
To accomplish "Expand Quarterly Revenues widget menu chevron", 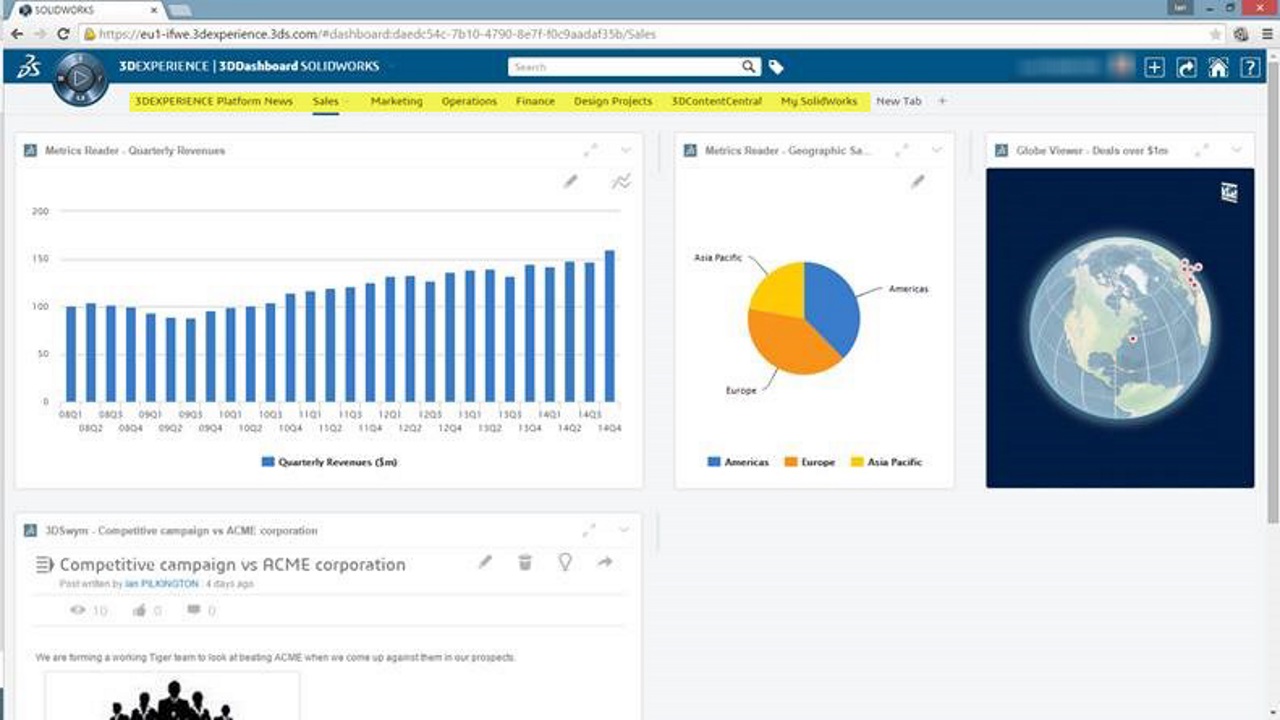I will [625, 150].
